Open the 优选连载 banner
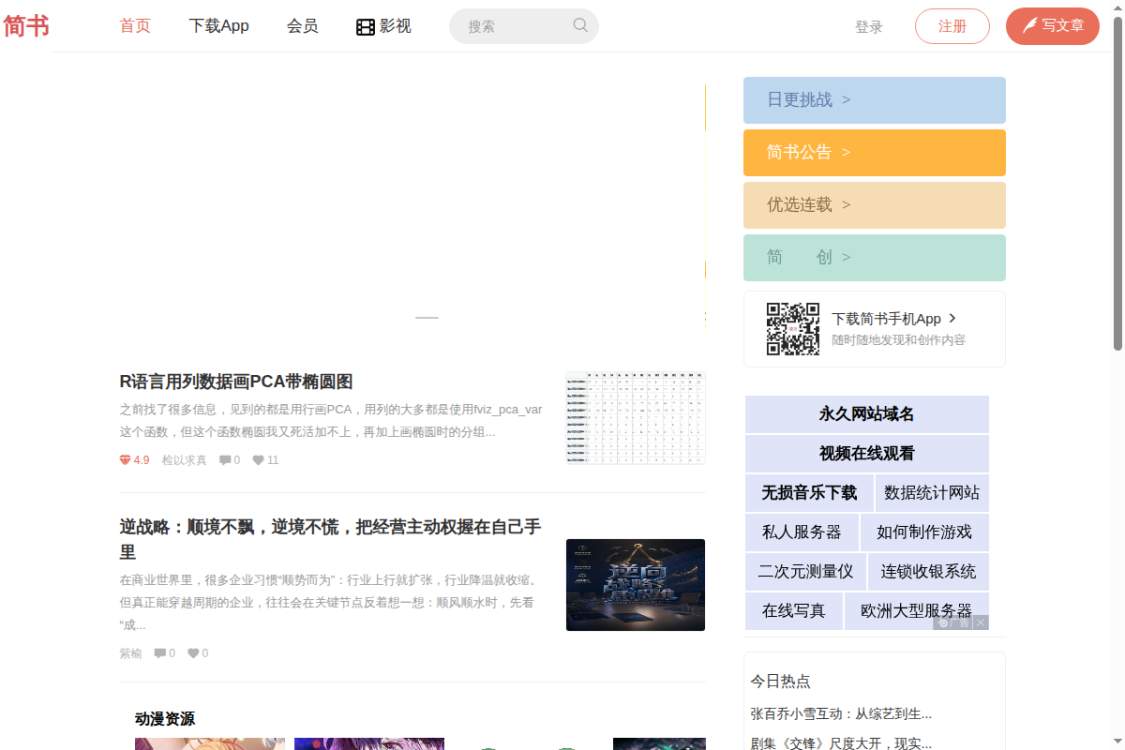 (874, 205)
